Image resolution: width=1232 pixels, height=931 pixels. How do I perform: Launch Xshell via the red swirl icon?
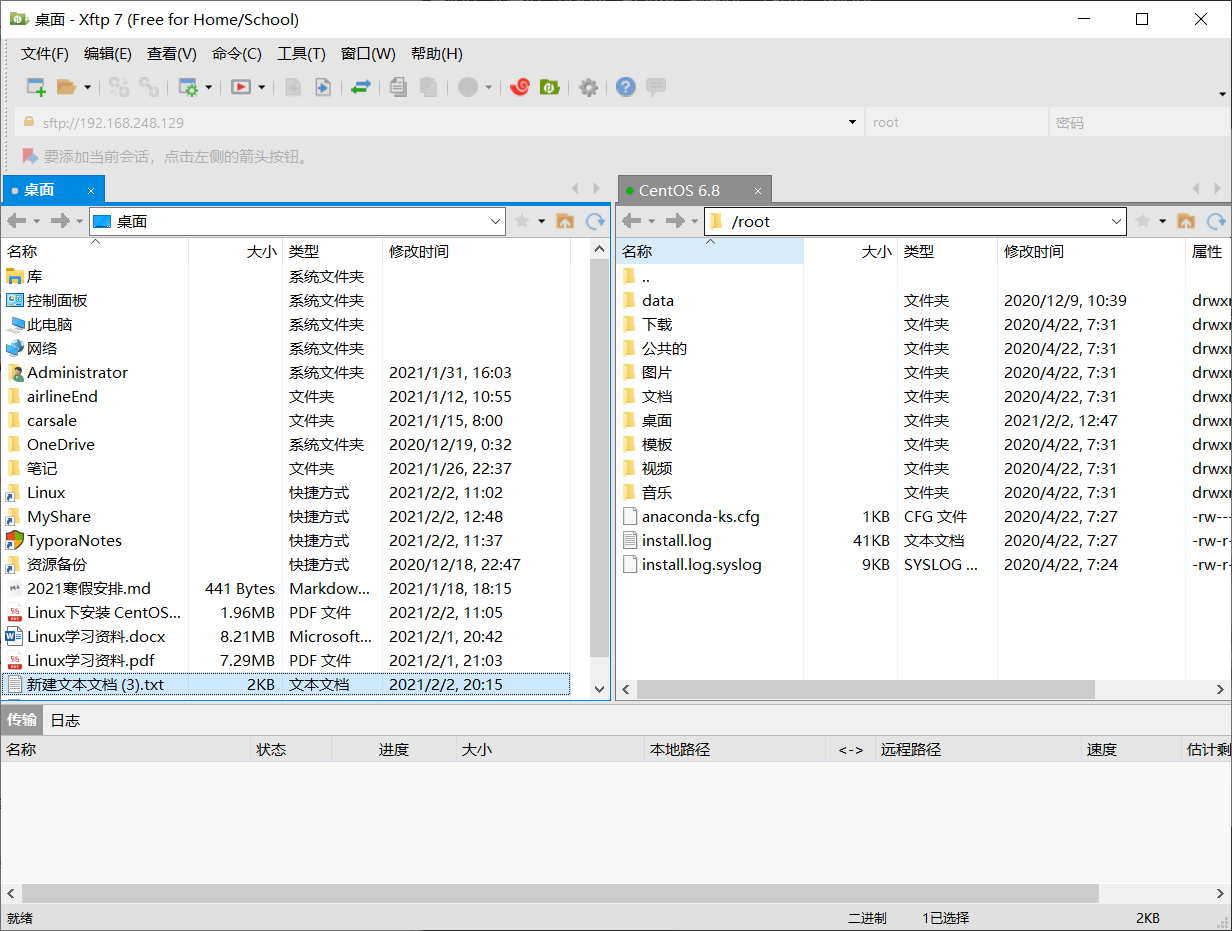click(519, 87)
